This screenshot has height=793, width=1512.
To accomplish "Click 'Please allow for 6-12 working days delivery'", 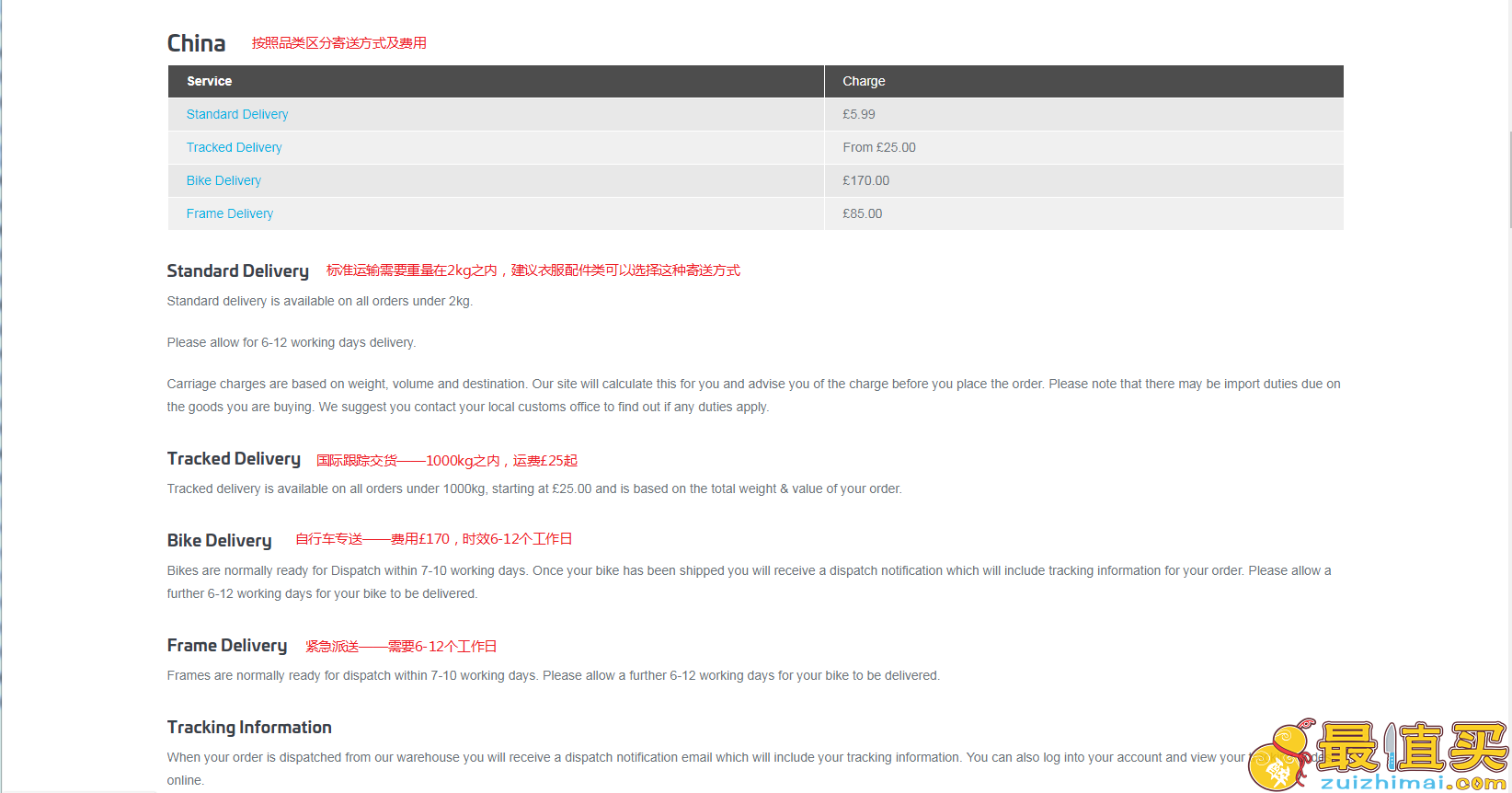I will (292, 342).
